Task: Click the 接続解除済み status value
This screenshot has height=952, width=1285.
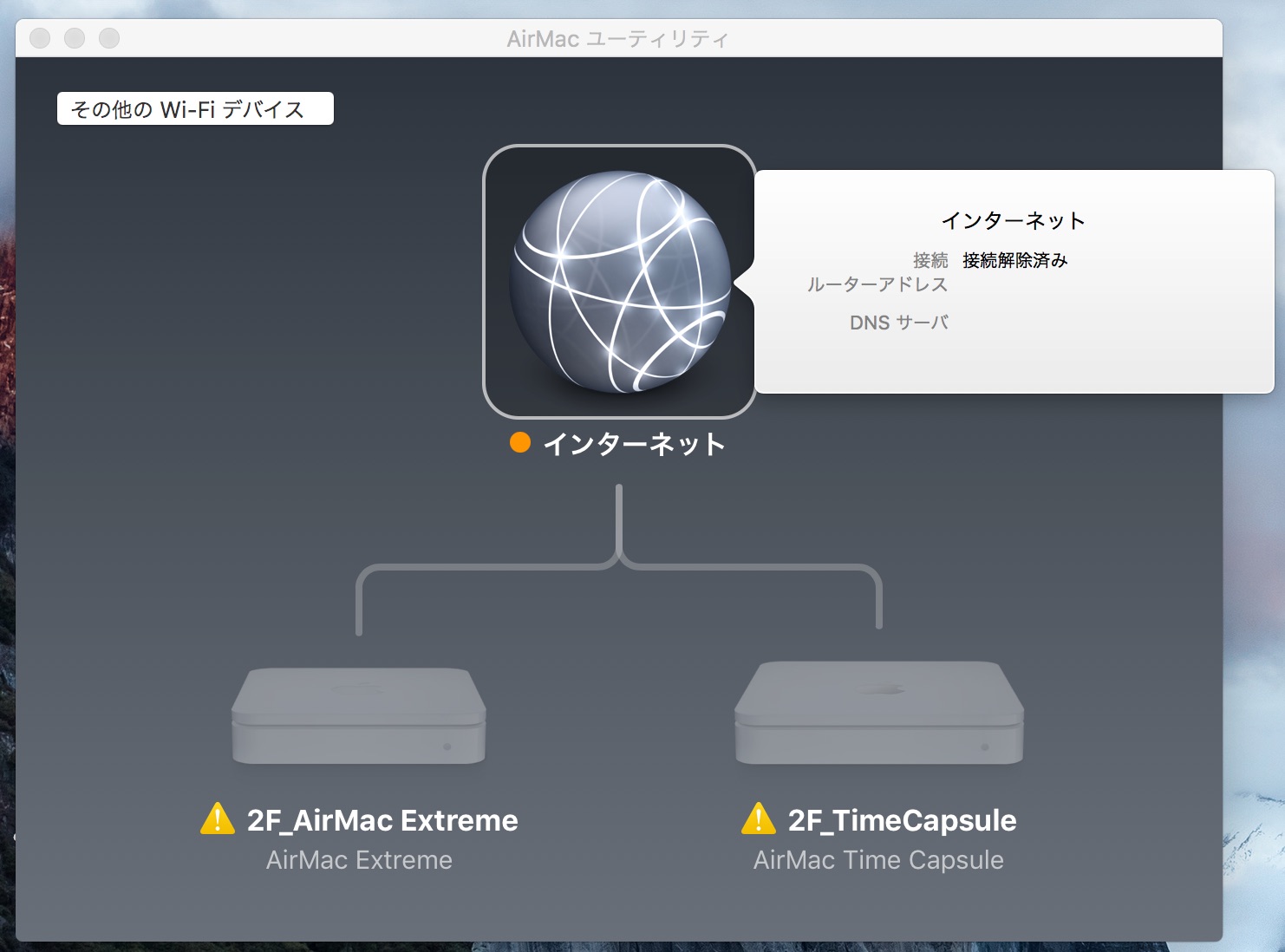Action: (1014, 260)
